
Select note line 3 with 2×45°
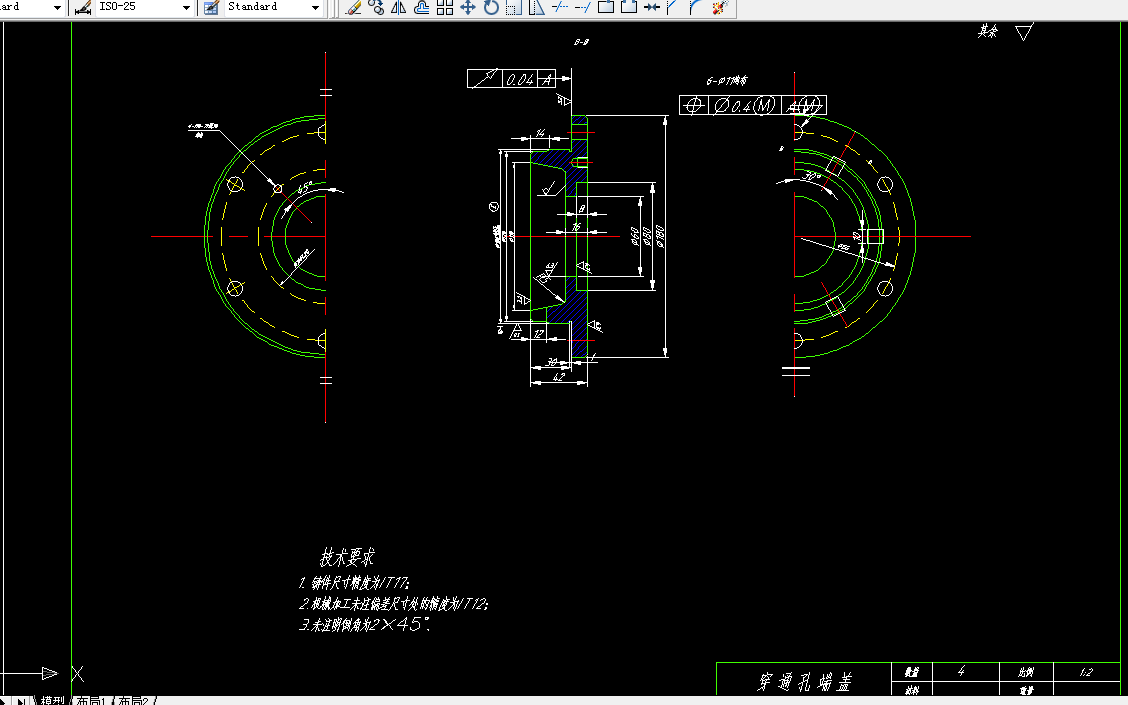pos(365,624)
